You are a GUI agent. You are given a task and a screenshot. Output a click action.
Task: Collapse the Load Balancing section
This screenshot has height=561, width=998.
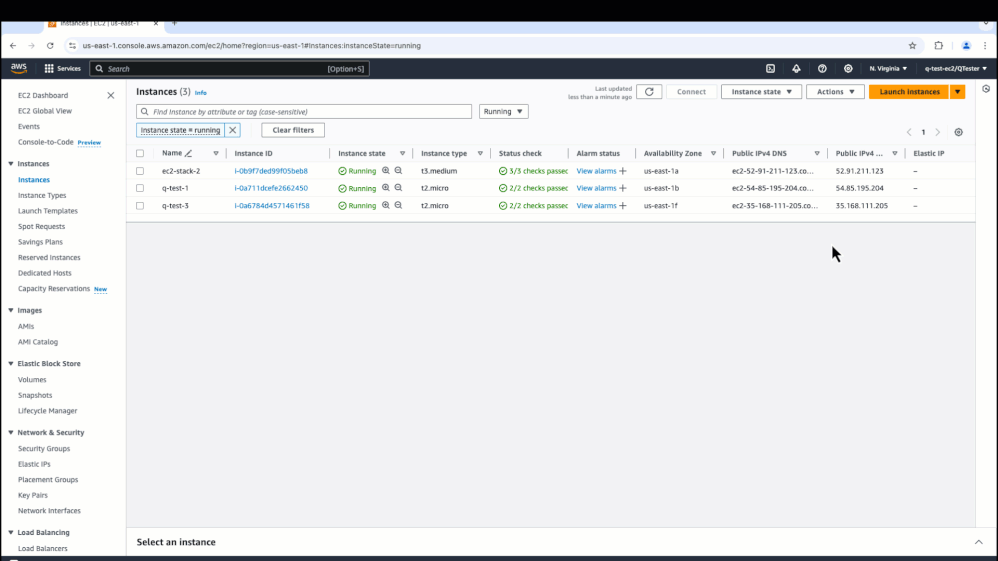pyautogui.click(x=11, y=532)
